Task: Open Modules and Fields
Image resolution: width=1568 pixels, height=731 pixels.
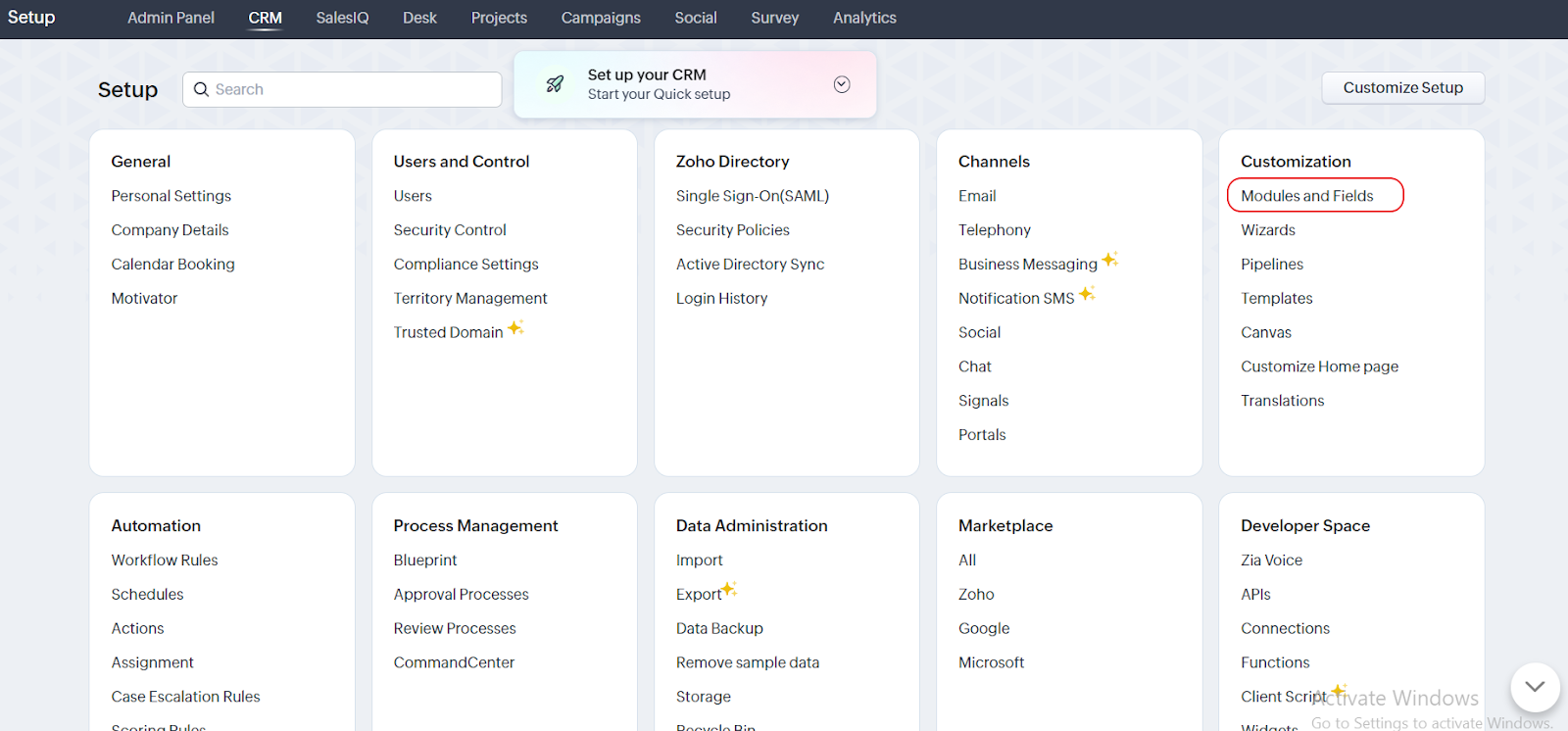Action: [1307, 196]
